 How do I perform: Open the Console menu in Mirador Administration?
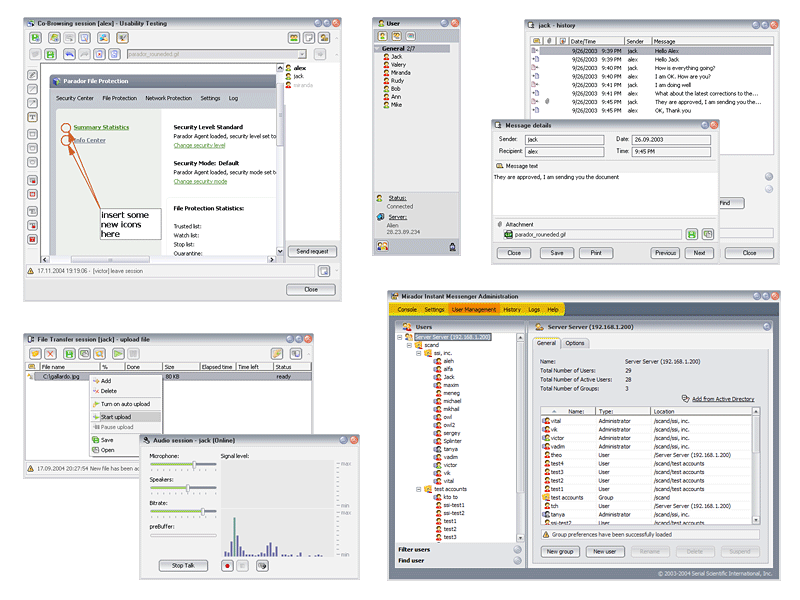pos(407,308)
